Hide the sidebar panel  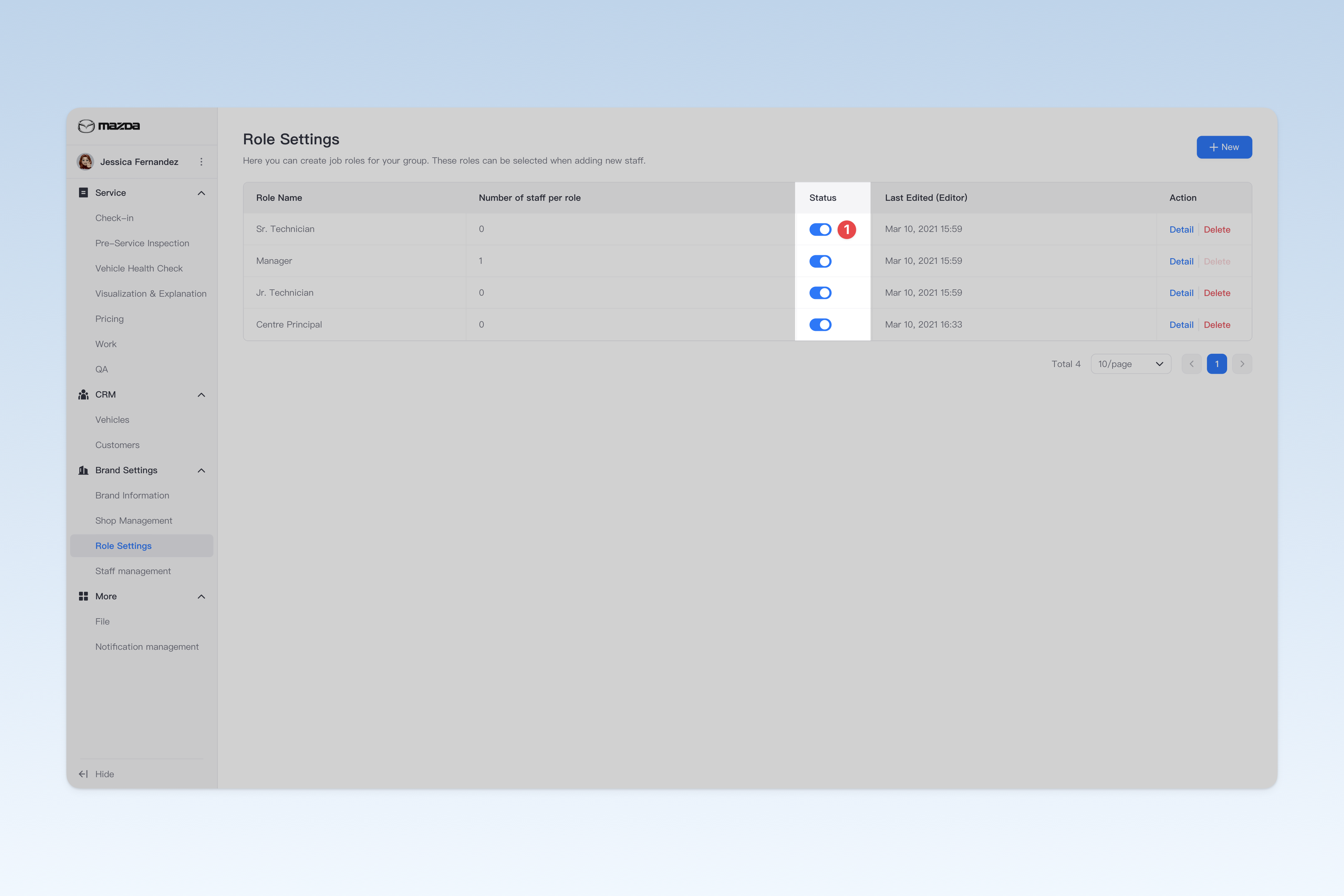pos(96,774)
